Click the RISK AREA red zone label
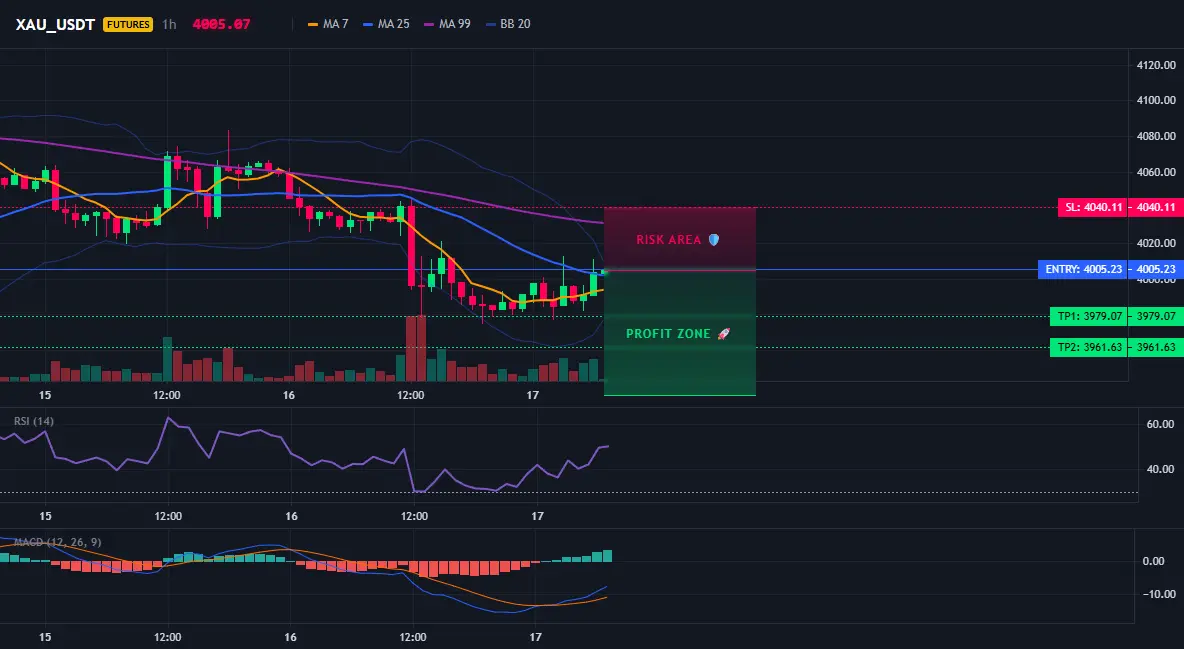 pyautogui.click(x=669, y=240)
